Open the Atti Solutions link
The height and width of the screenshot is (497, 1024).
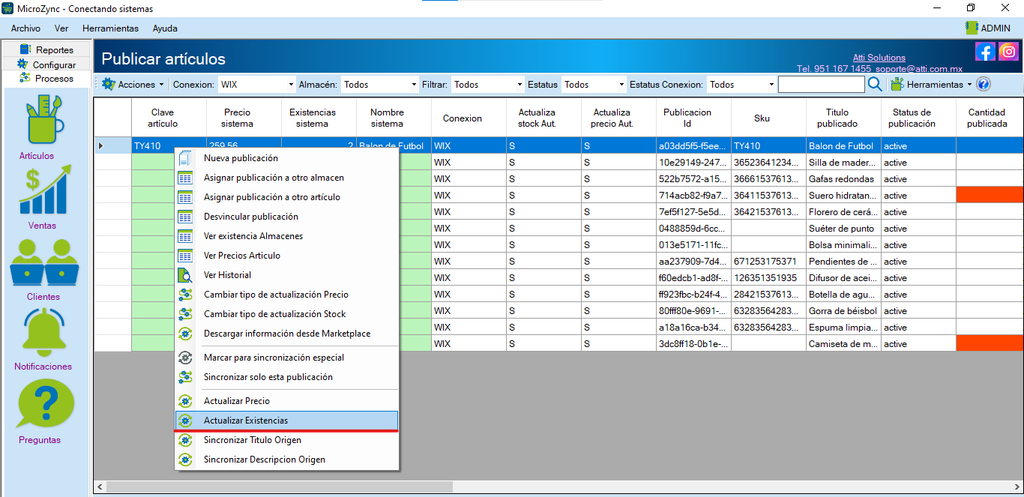(x=879, y=57)
